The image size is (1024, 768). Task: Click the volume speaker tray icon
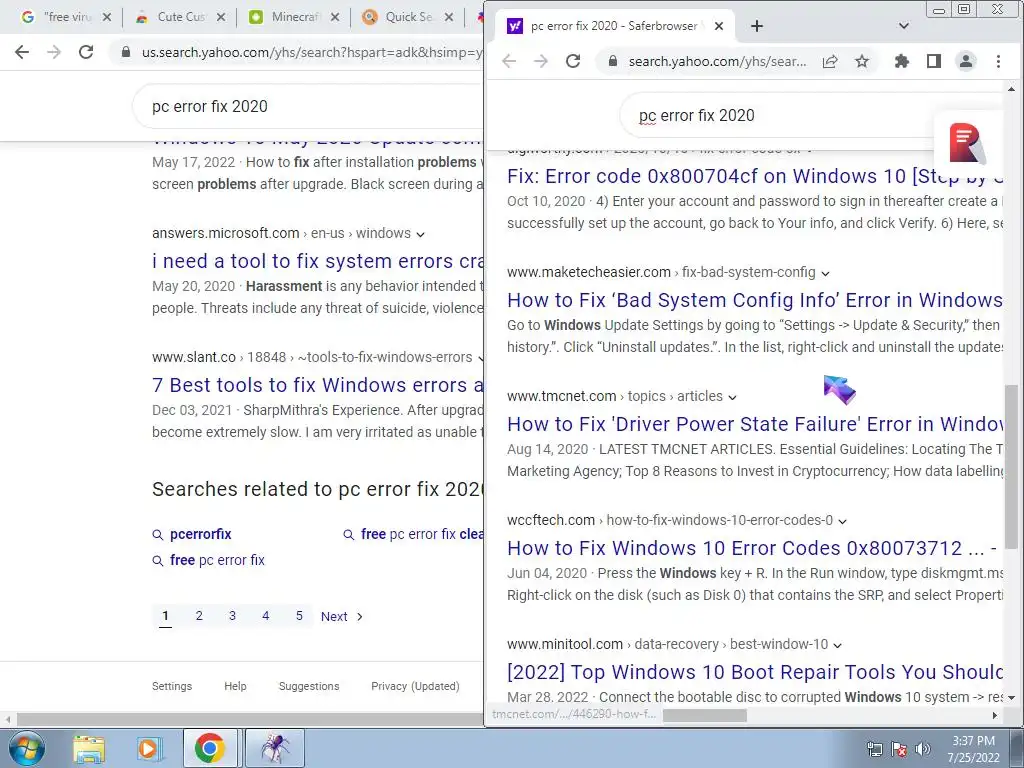pyautogui.click(x=923, y=749)
